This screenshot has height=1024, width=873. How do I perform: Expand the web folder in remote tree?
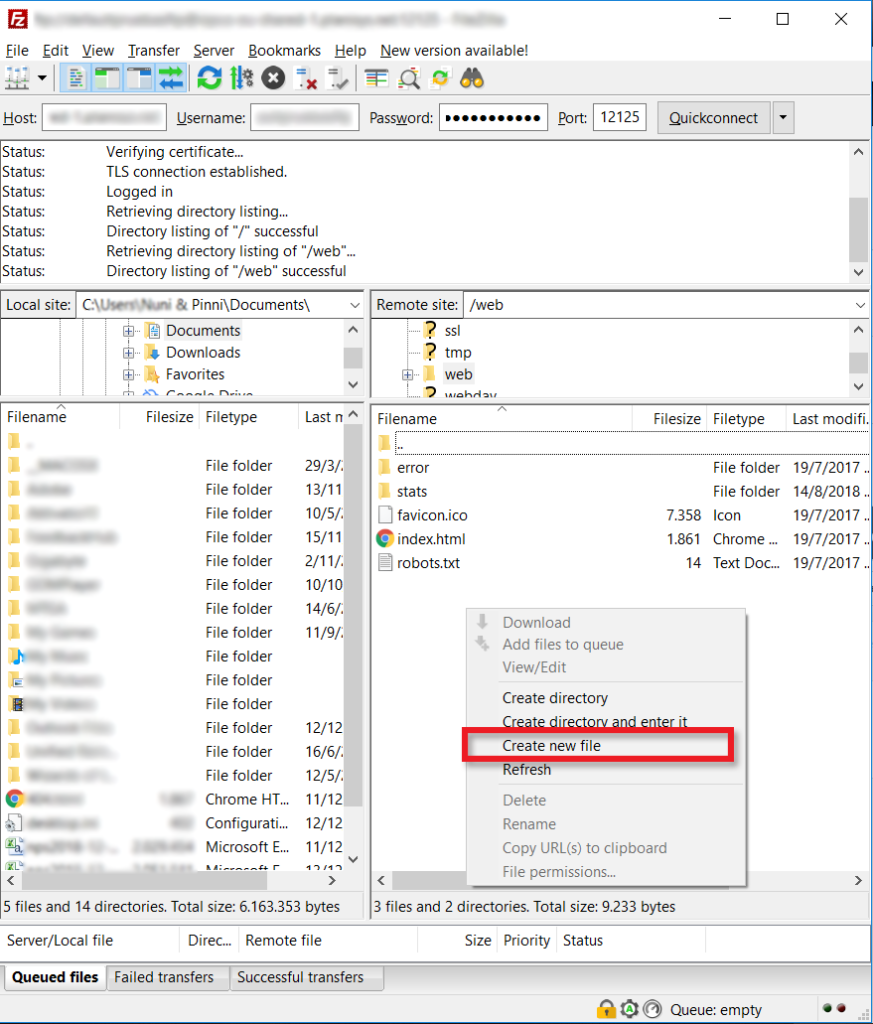tap(408, 373)
